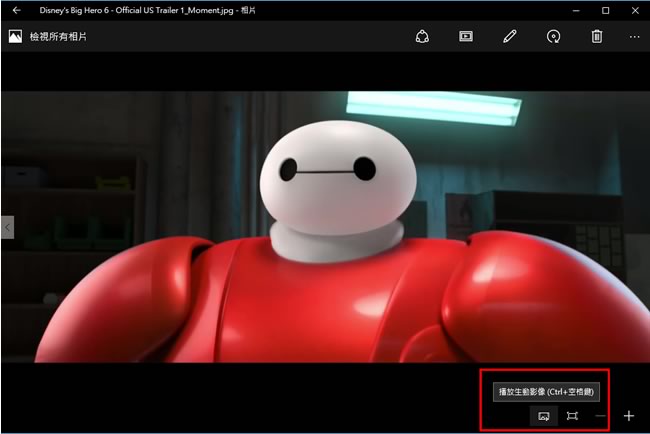
Task: Maximize the Photos window
Action: (606, 11)
